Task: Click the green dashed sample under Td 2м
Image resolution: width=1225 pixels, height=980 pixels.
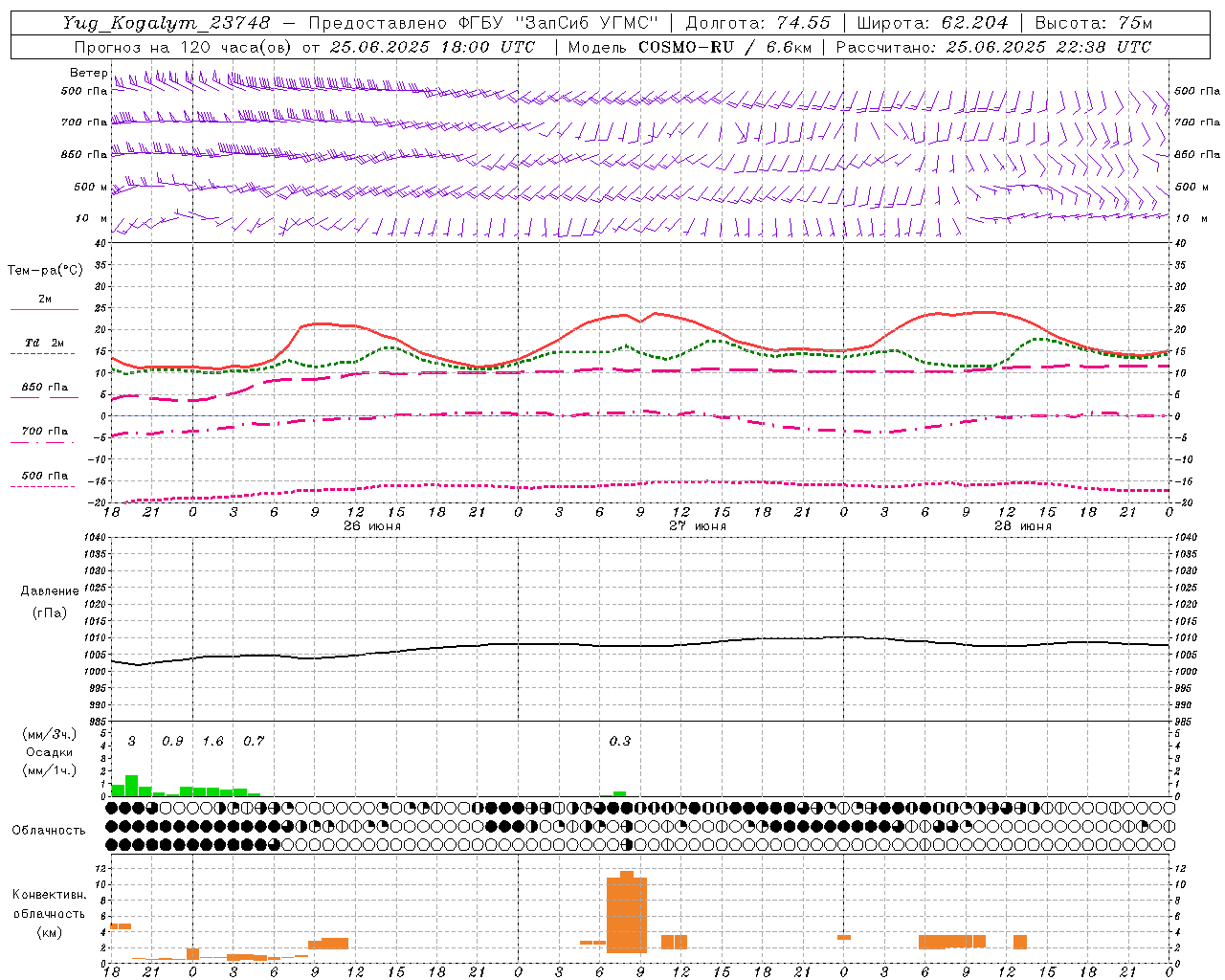Action: point(44,354)
